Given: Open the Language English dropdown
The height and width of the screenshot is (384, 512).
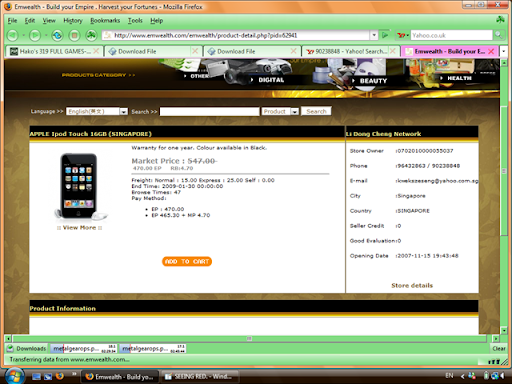Looking at the screenshot, I should coord(124,111).
